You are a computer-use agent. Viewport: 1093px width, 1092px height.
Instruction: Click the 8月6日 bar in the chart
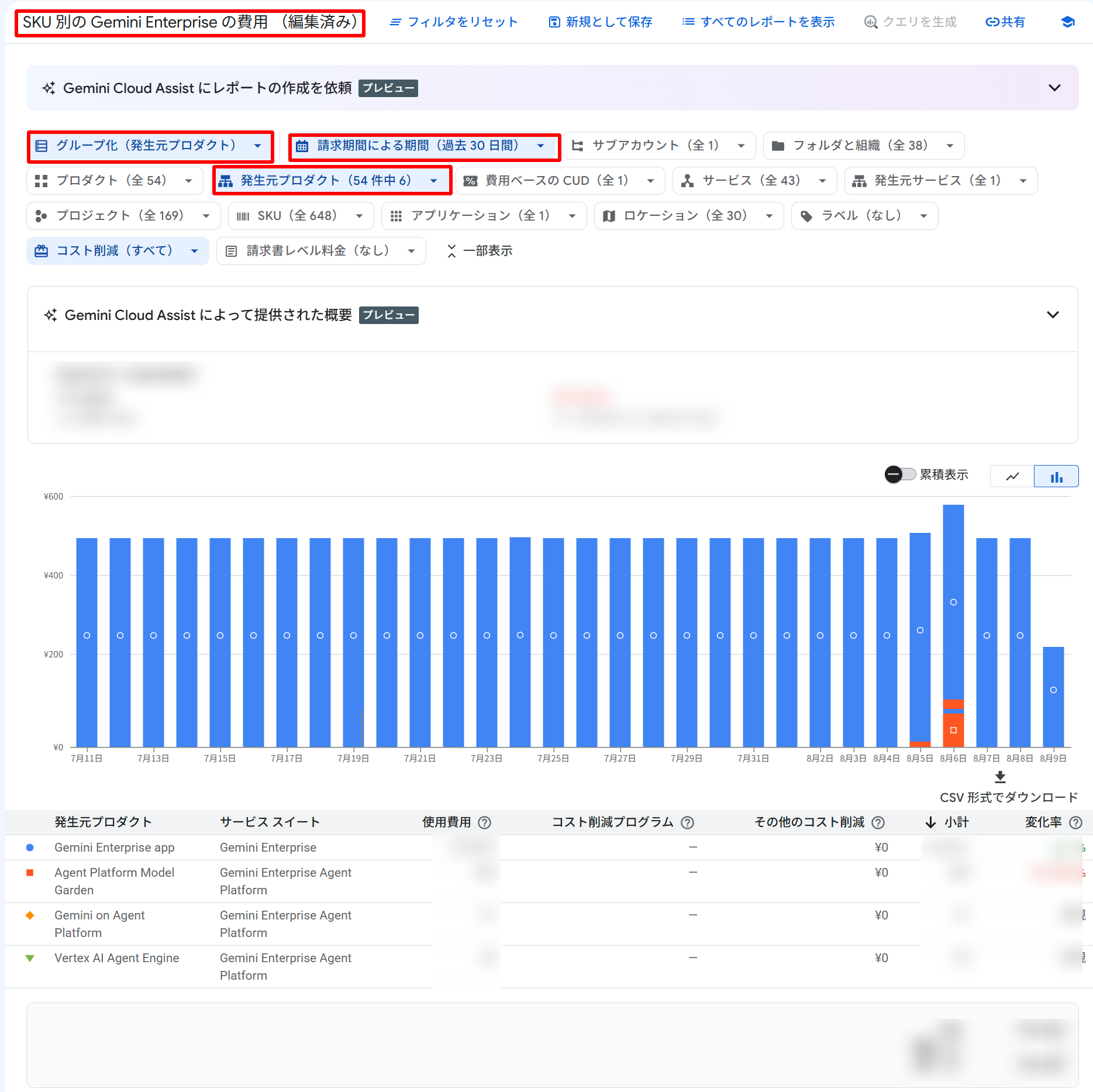tap(953, 626)
